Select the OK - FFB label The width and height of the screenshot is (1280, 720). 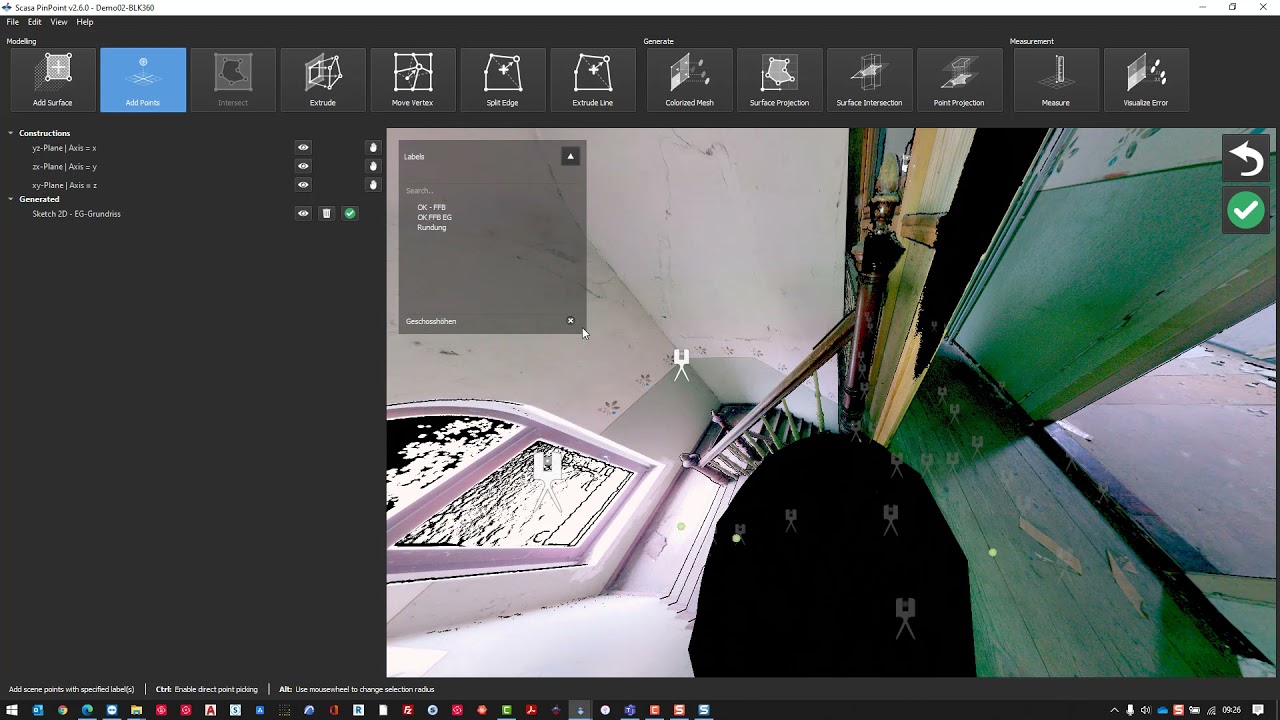pyautogui.click(x=432, y=207)
